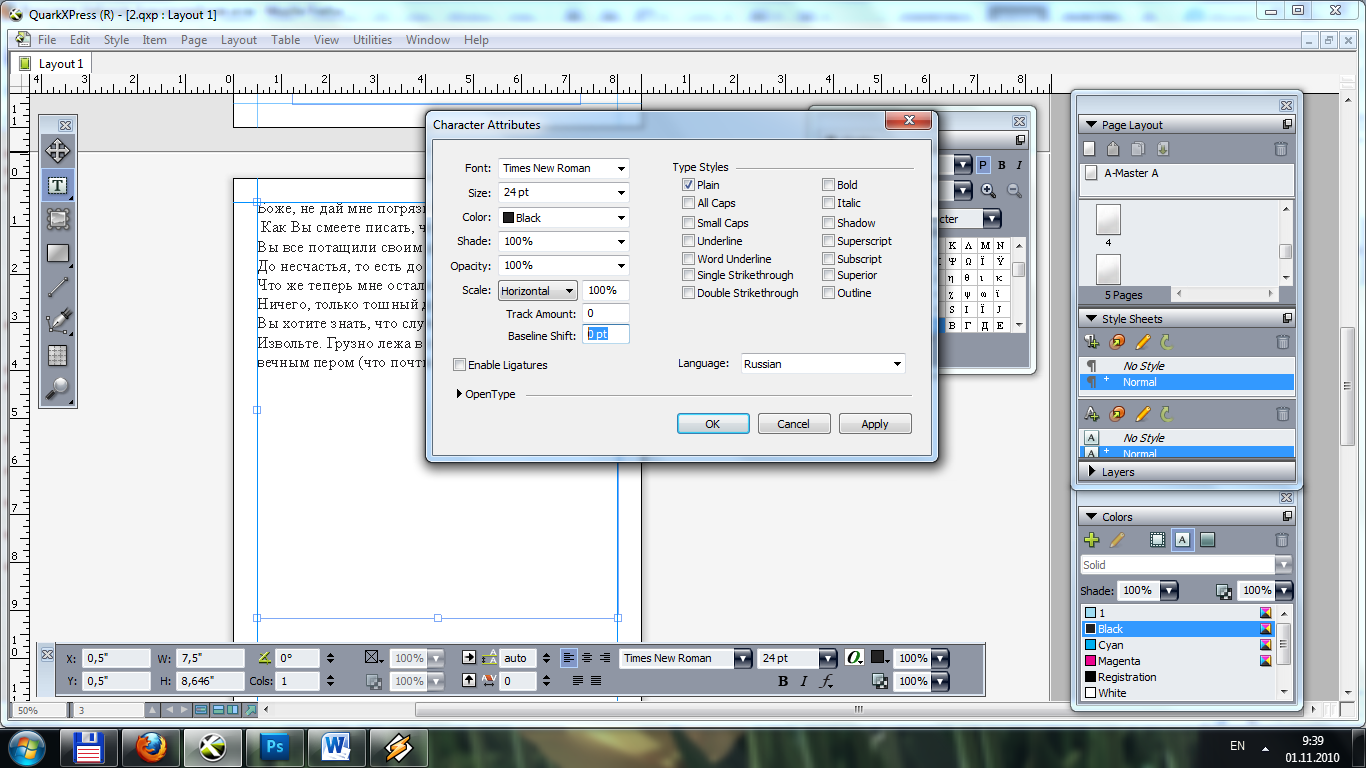Select the Table tool
The width and height of the screenshot is (1366, 768).
point(58,355)
